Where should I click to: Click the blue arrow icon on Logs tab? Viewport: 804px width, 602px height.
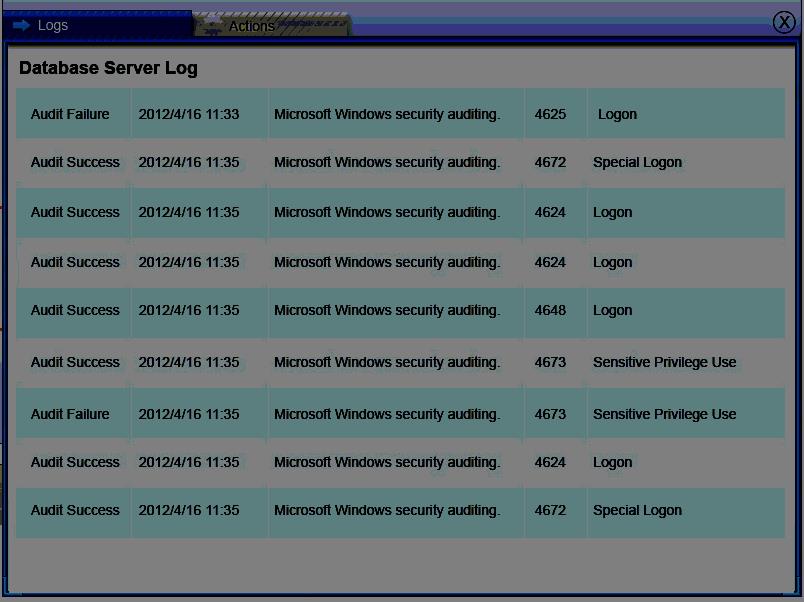tap(21, 25)
